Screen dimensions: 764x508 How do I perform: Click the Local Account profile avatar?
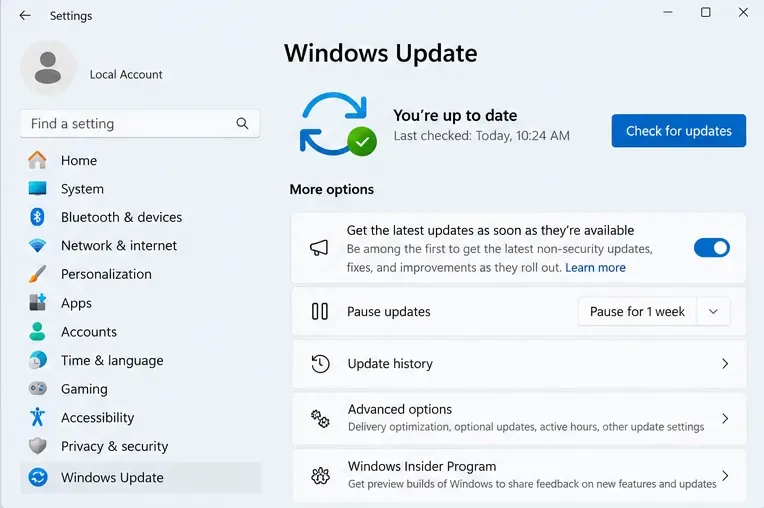pos(48,68)
